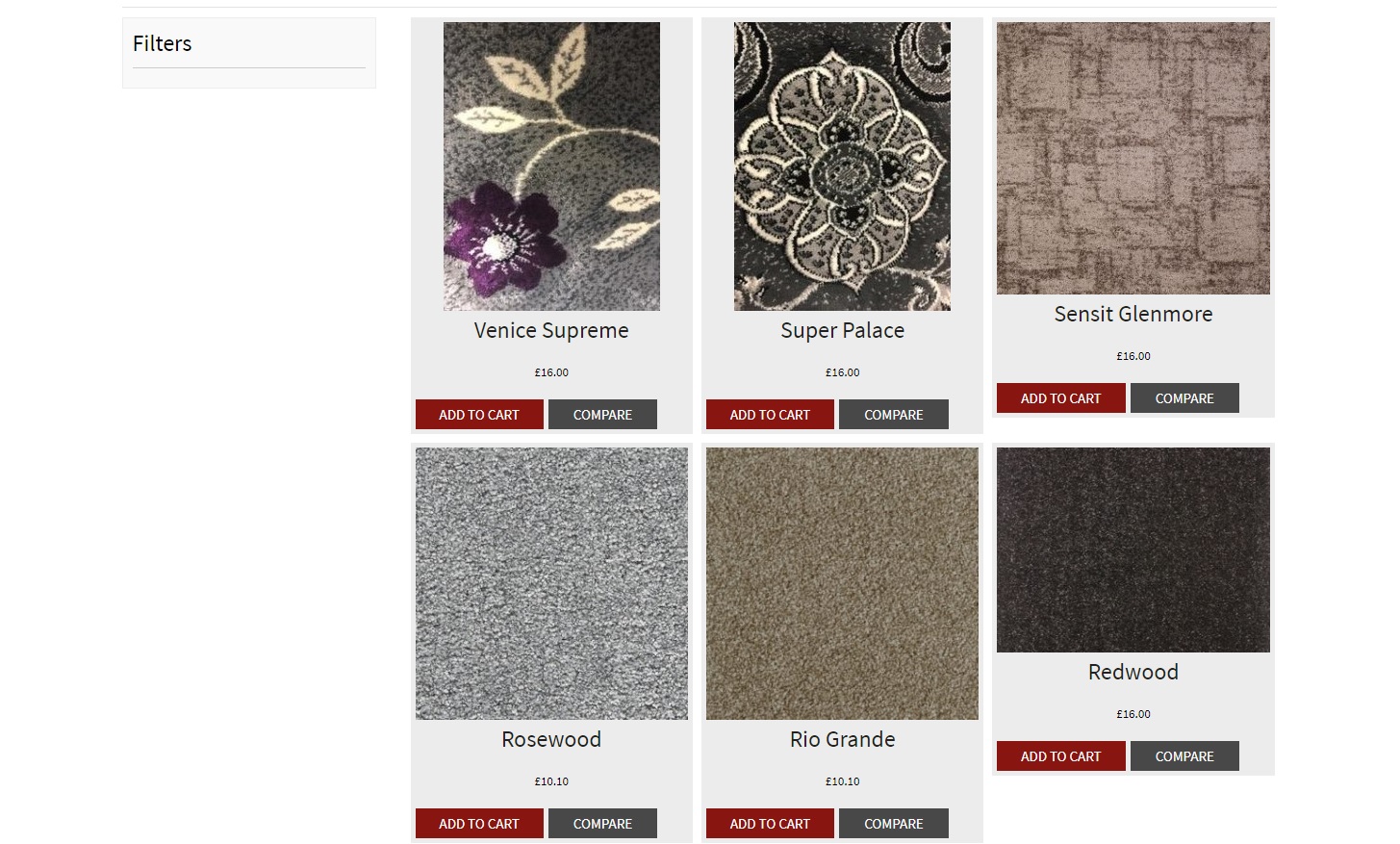
Task: View the dark Redwood carpet thumbnail
Action: (x=1133, y=550)
